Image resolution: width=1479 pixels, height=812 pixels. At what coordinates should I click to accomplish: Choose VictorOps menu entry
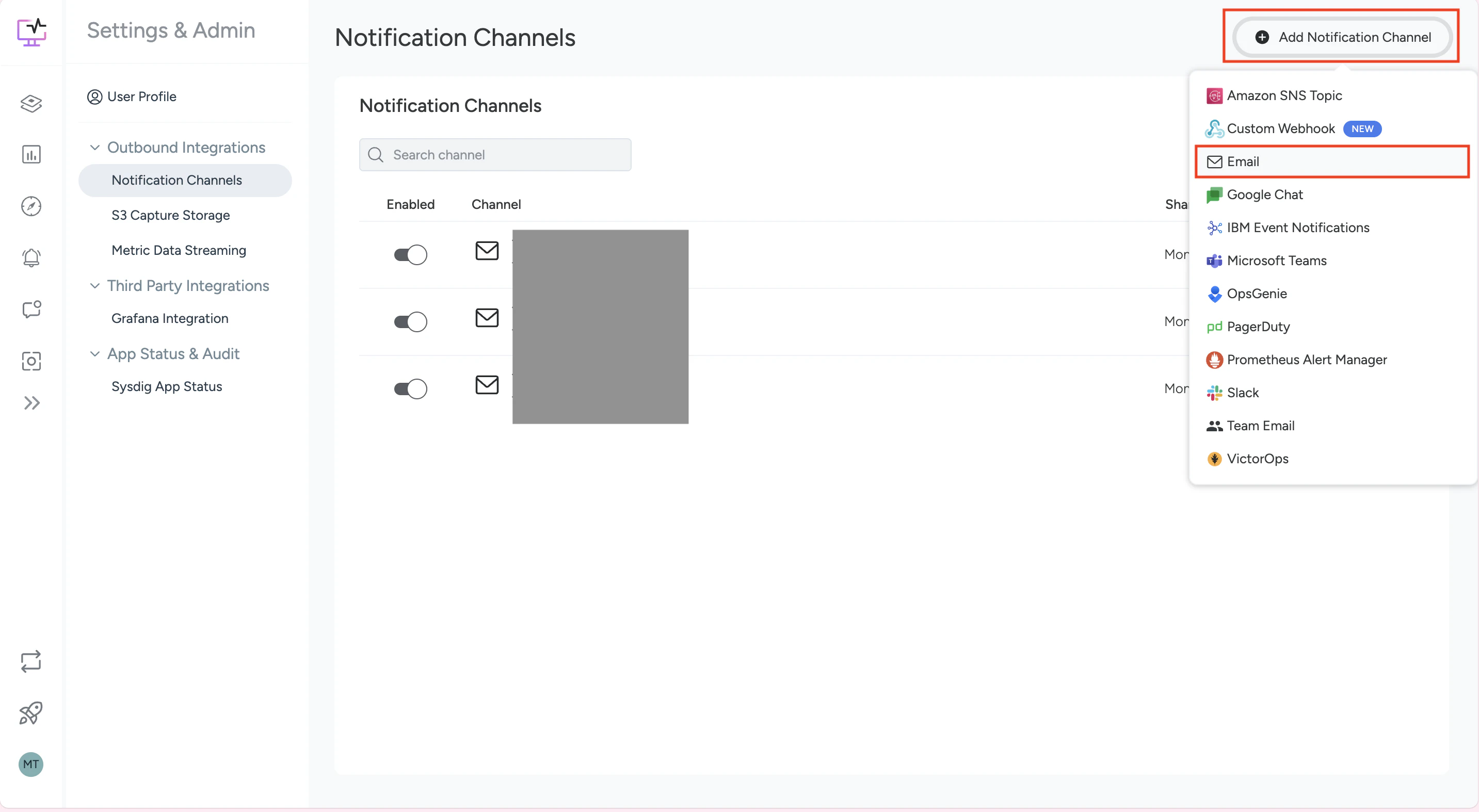coord(1332,459)
